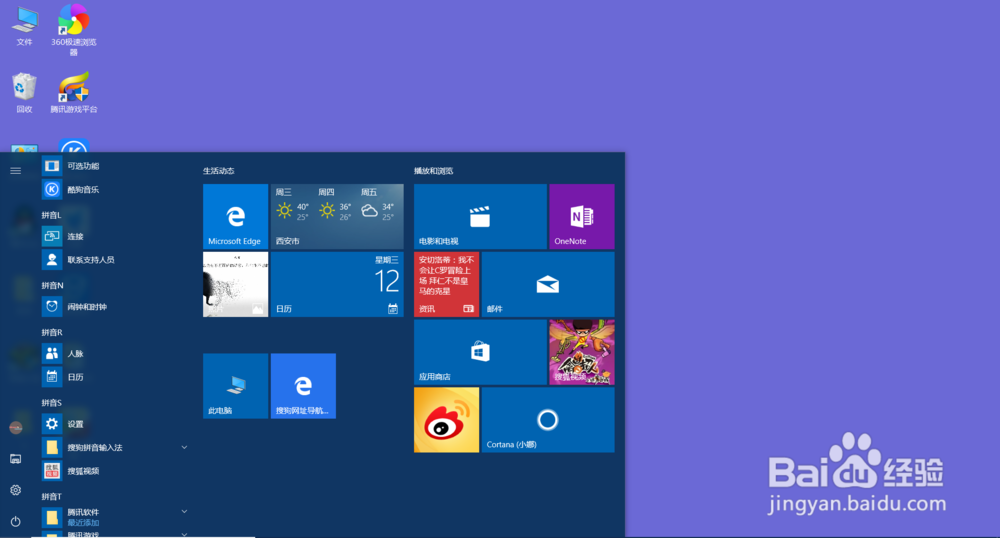Open 闹钟和时钟 in the app list
The image size is (1000, 538).
point(115,307)
